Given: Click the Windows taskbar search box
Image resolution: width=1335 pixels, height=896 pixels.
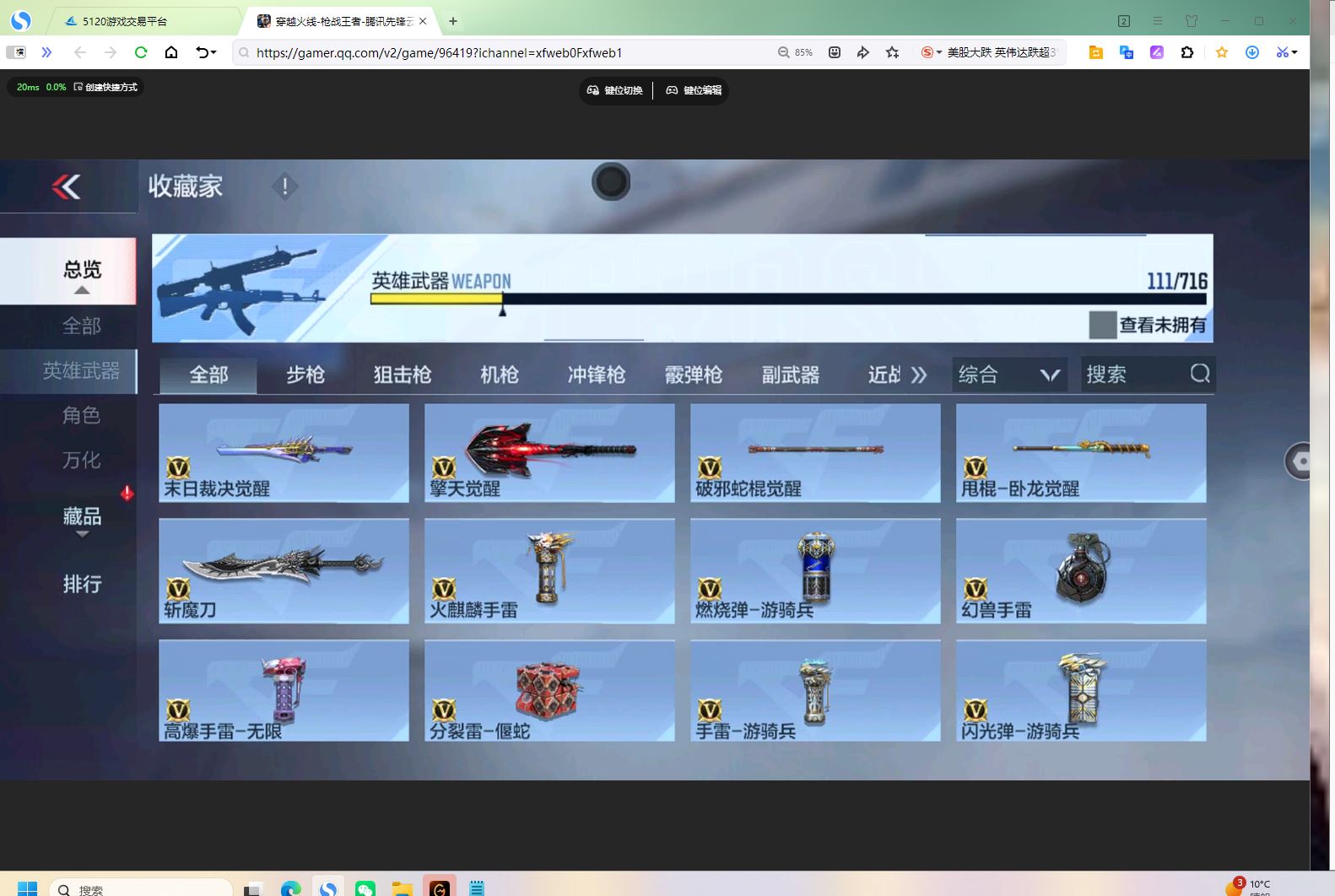Looking at the screenshot, I should [x=141, y=888].
